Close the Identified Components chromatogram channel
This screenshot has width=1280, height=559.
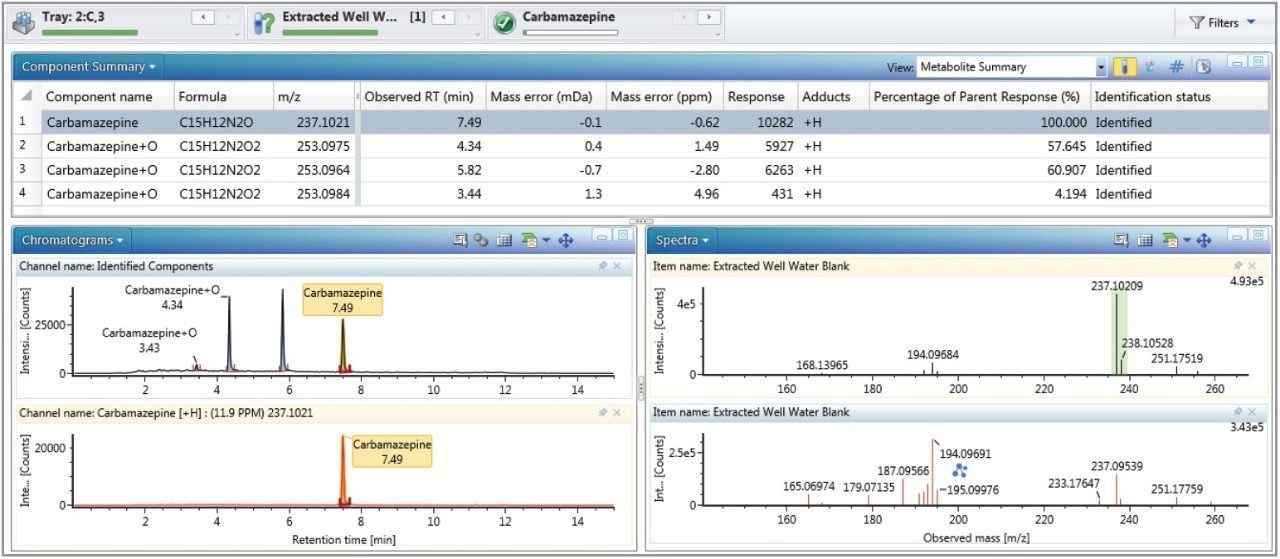(617, 266)
